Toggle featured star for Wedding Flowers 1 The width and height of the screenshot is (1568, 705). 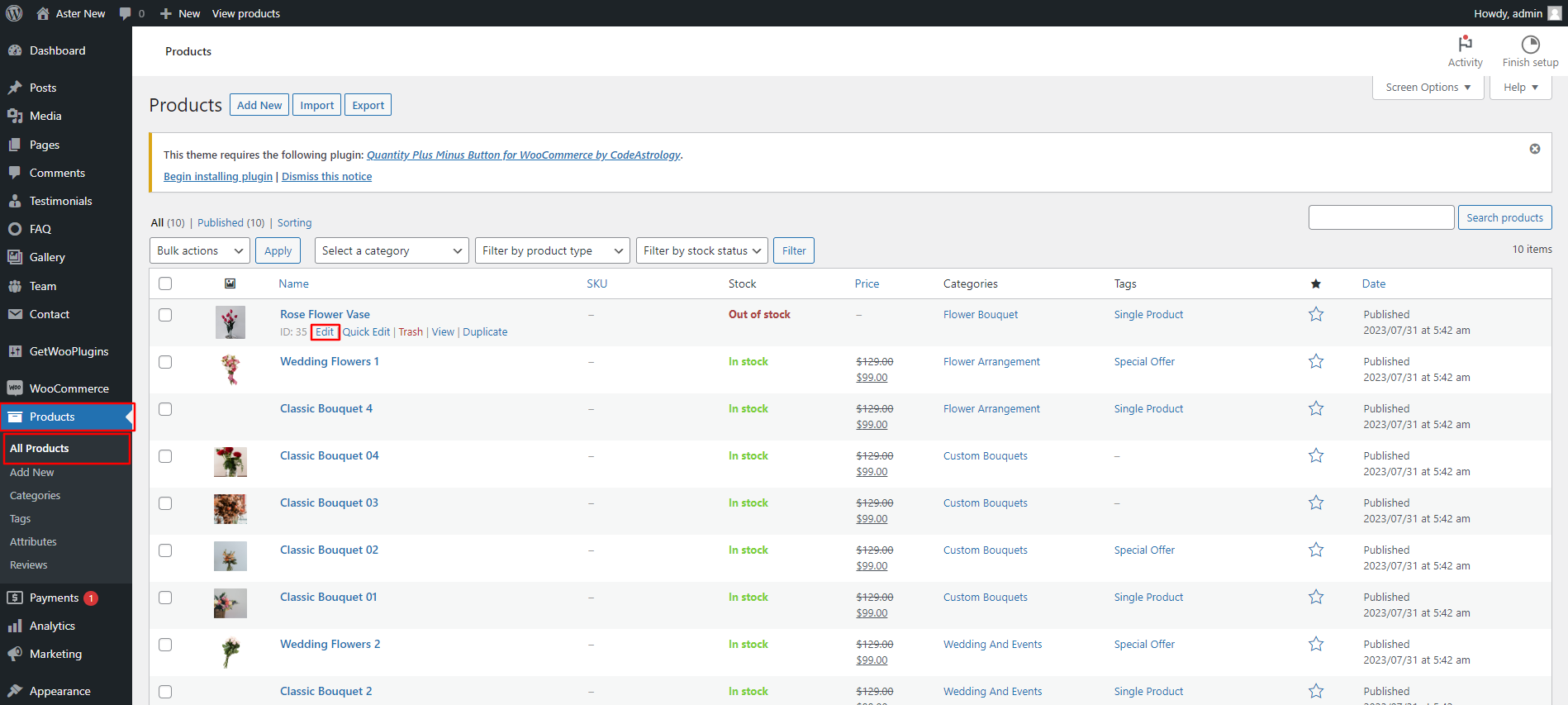1316,361
